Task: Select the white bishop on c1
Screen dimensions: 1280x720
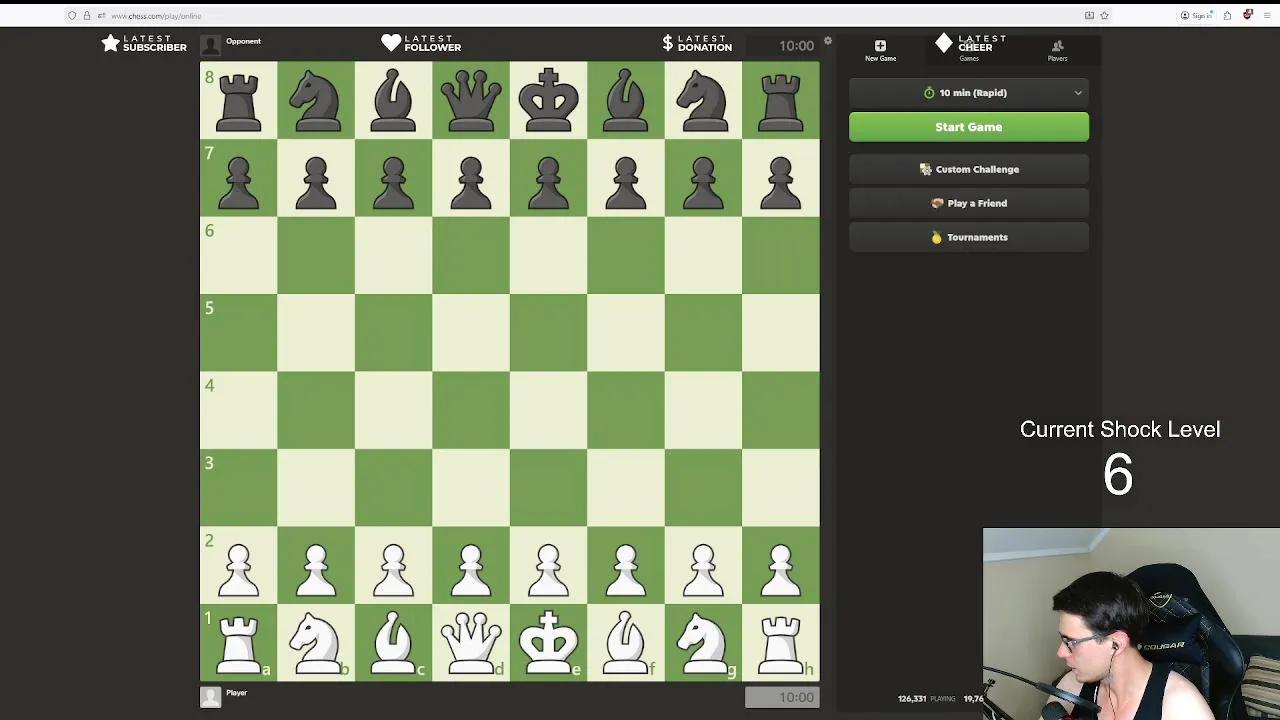Action: (x=393, y=642)
